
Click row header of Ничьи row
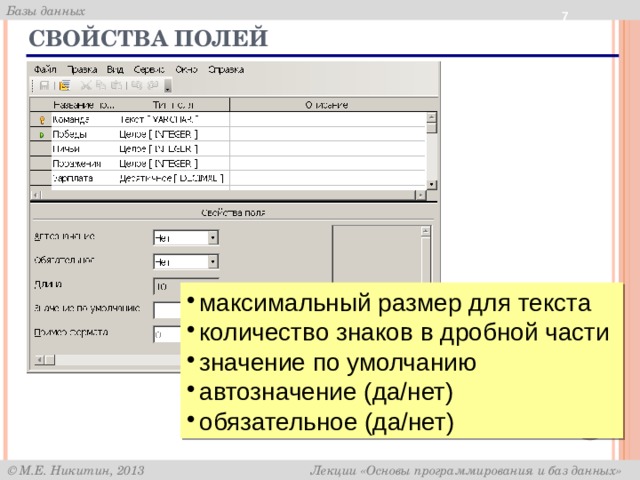coord(41,149)
